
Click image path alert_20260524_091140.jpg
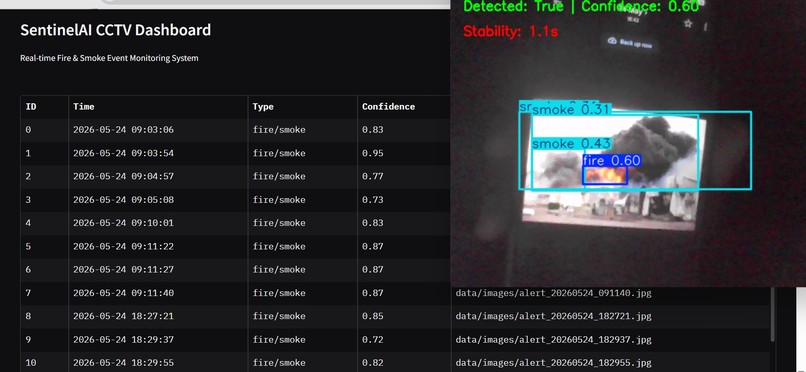554,293
